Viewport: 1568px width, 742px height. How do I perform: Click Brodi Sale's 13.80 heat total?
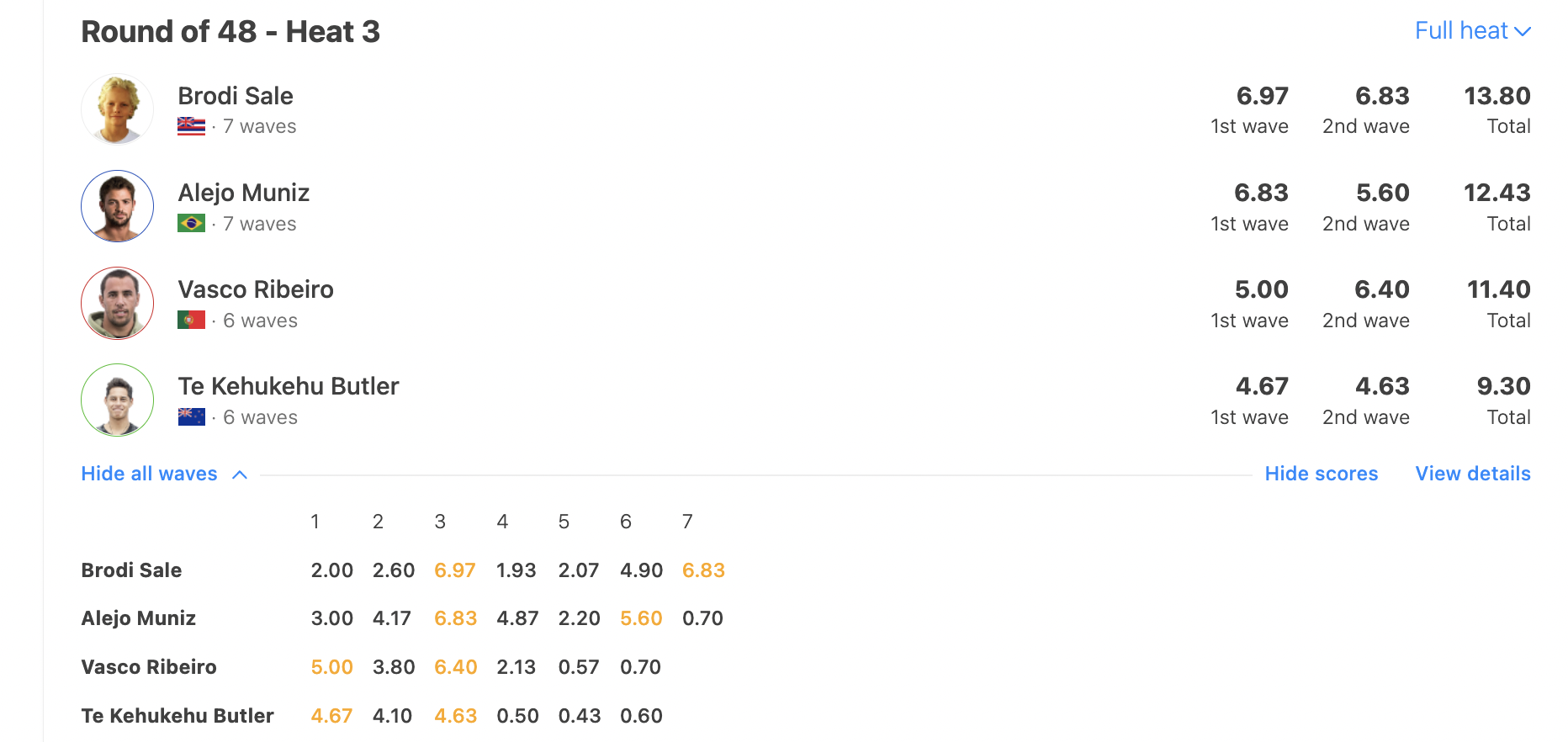pos(1496,96)
